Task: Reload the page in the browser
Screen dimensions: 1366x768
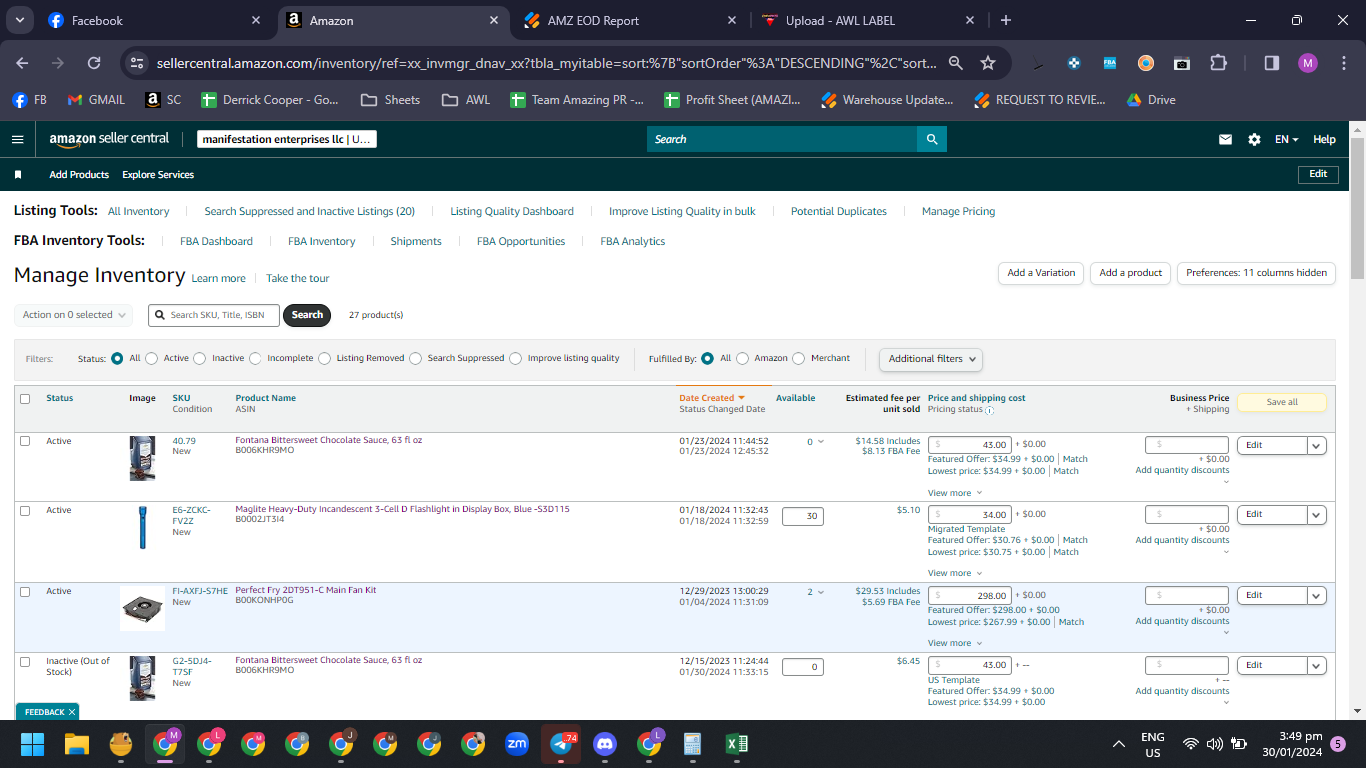Action: [x=94, y=63]
